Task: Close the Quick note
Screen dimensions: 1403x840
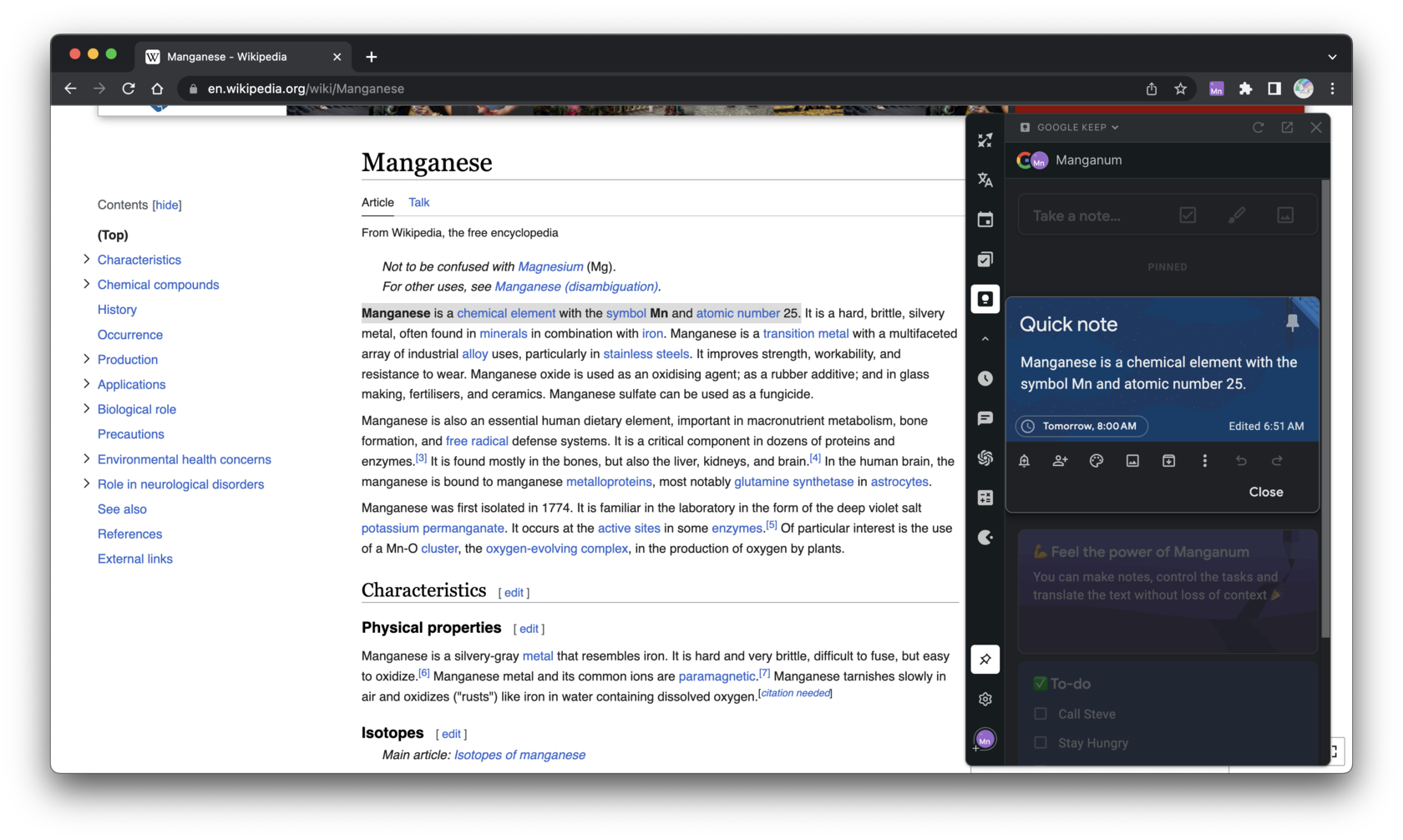Action: [x=1265, y=492]
